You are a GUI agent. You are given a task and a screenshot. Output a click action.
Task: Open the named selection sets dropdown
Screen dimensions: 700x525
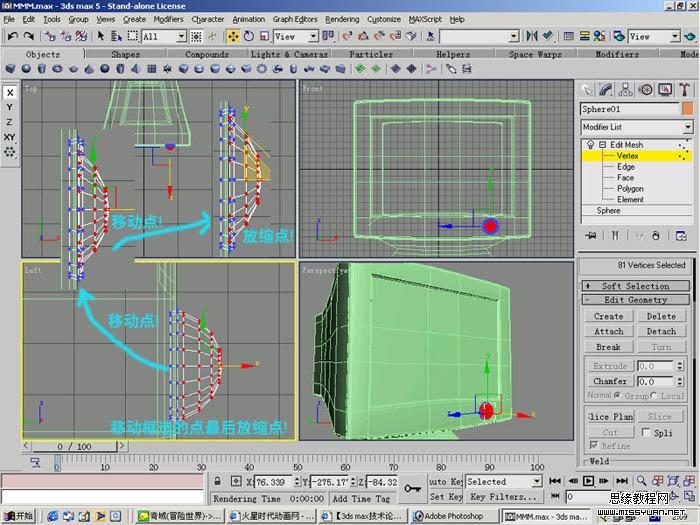514,36
